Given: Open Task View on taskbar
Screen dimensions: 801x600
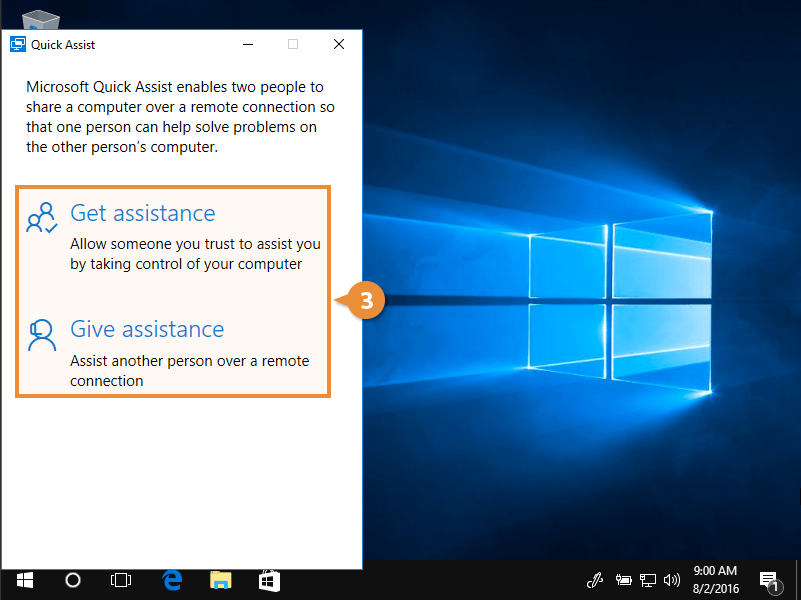Looking at the screenshot, I should pos(121,581).
